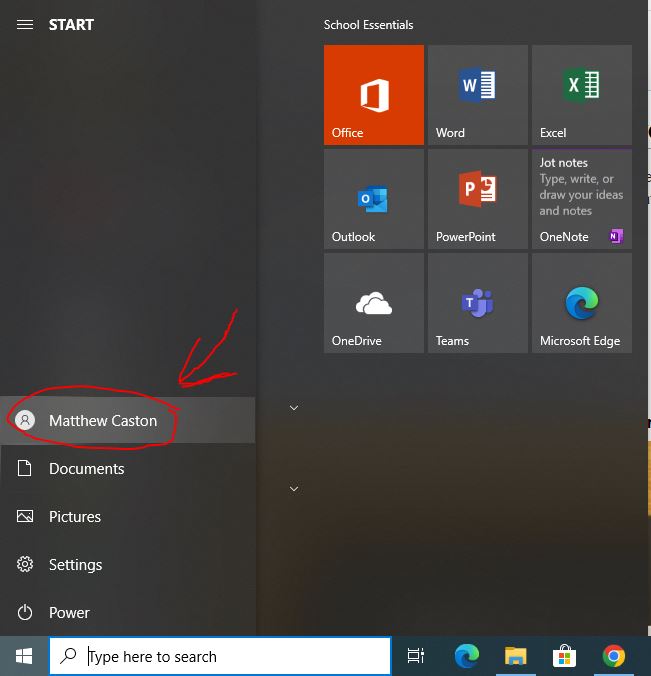Click the School Essentials group title
The width and height of the screenshot is (651, 676).
[x=369, y=25]
